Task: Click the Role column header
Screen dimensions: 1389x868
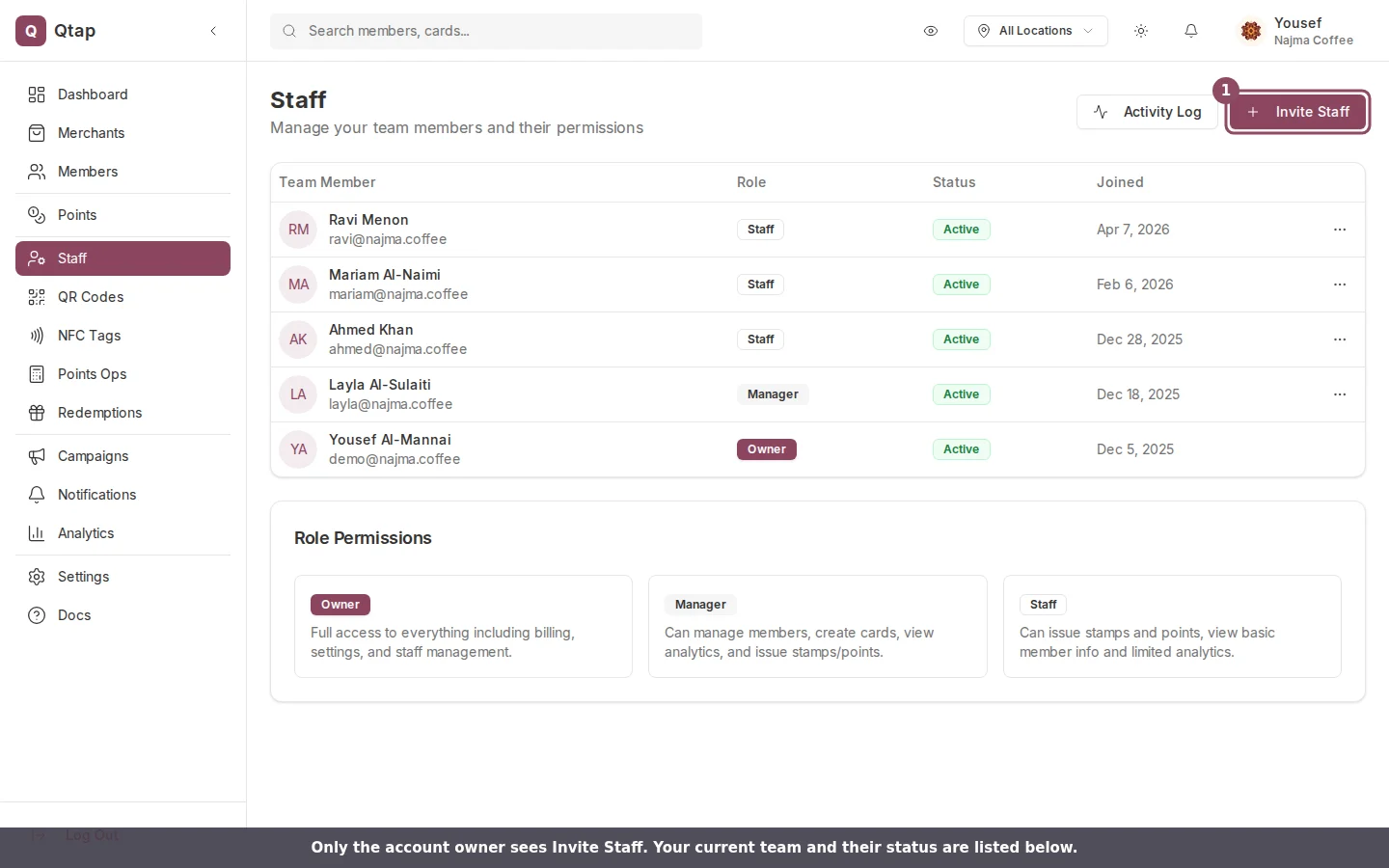Action: (751, 182)
